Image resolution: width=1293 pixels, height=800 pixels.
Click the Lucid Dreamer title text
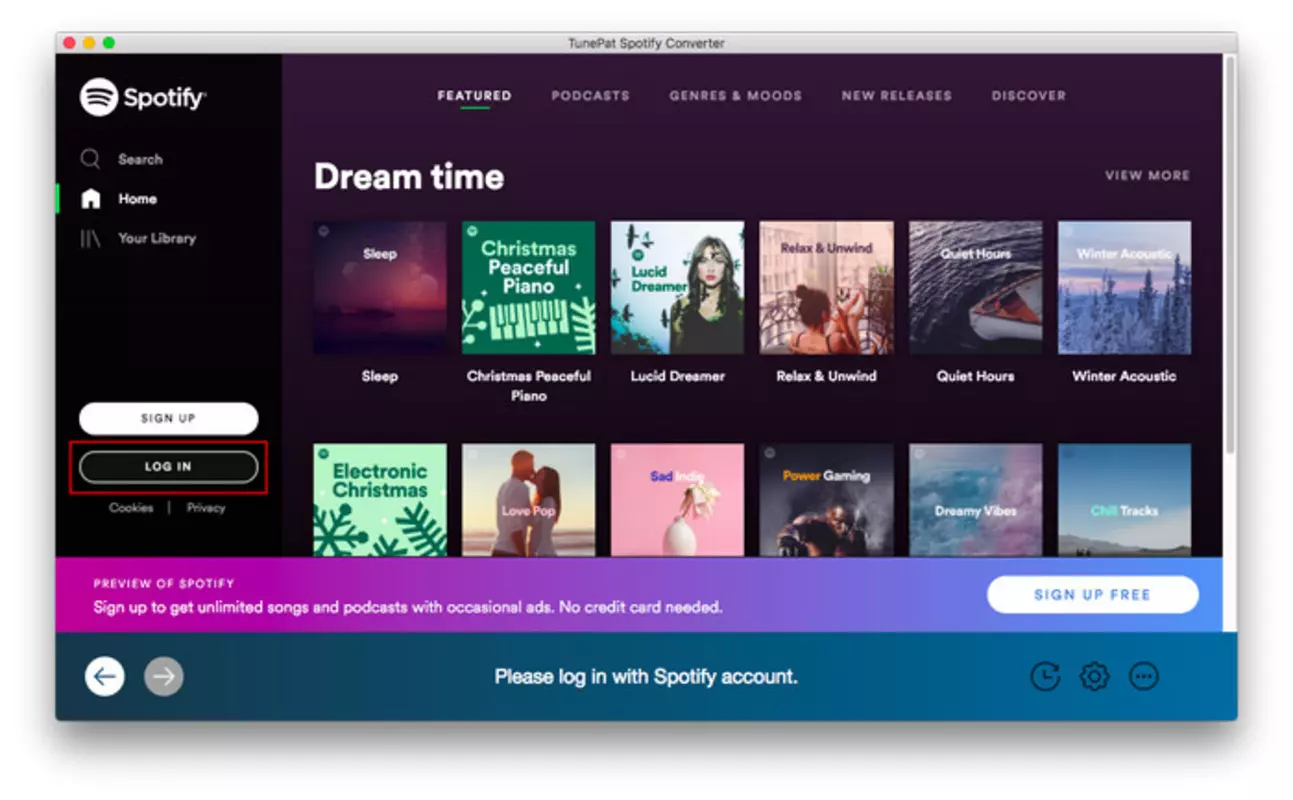[x=677, y=377]
